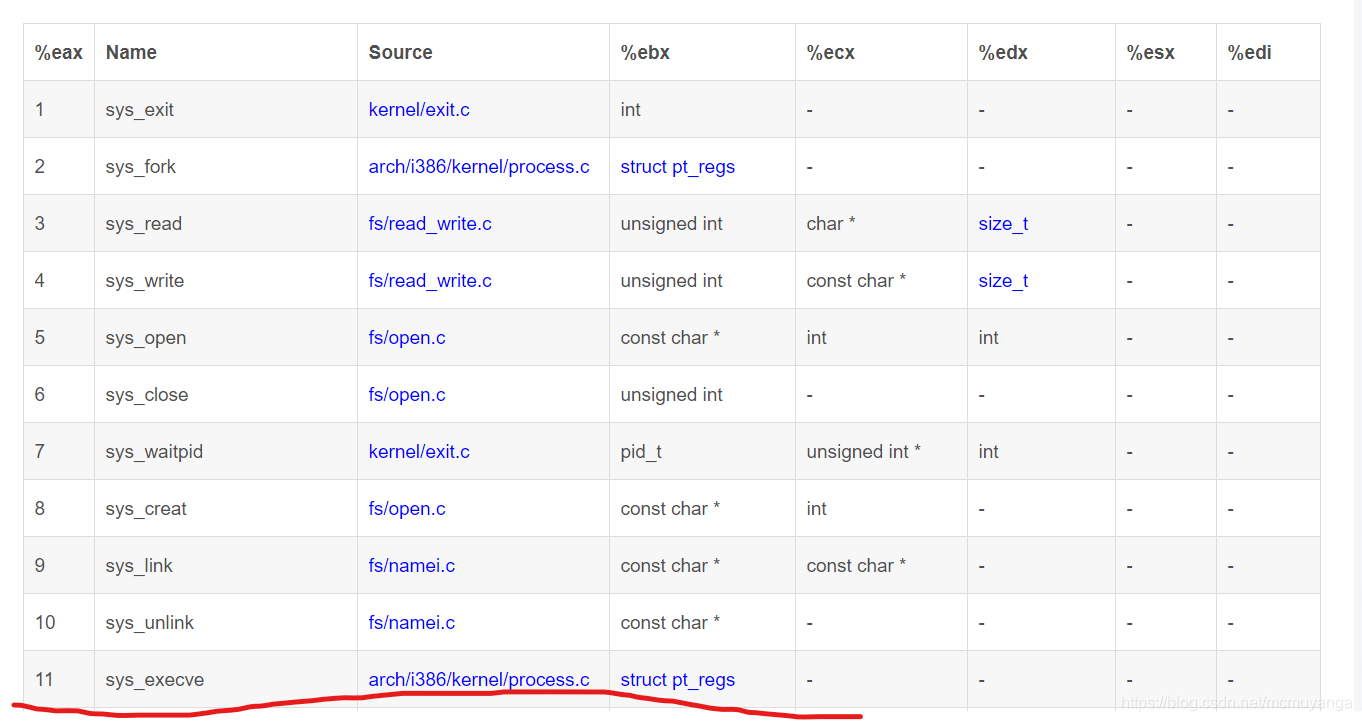Click the %eax column header
This screenshot has width=1362, height=721.
pyautogui.click(x=59, y=53)
